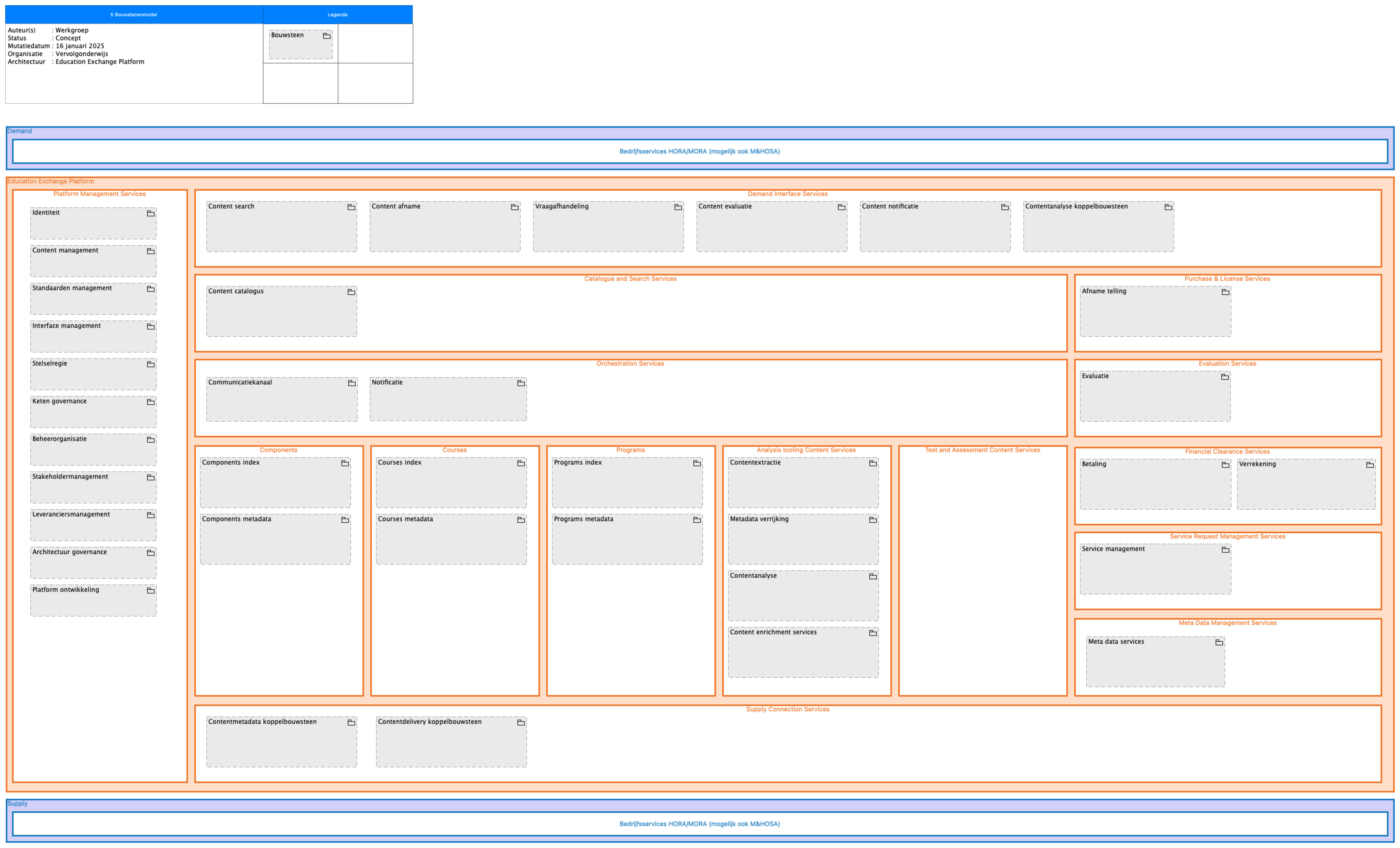
Task: Click Demand Bedrijfsservices HORA/MORA bar
Action: coord(699,152)
